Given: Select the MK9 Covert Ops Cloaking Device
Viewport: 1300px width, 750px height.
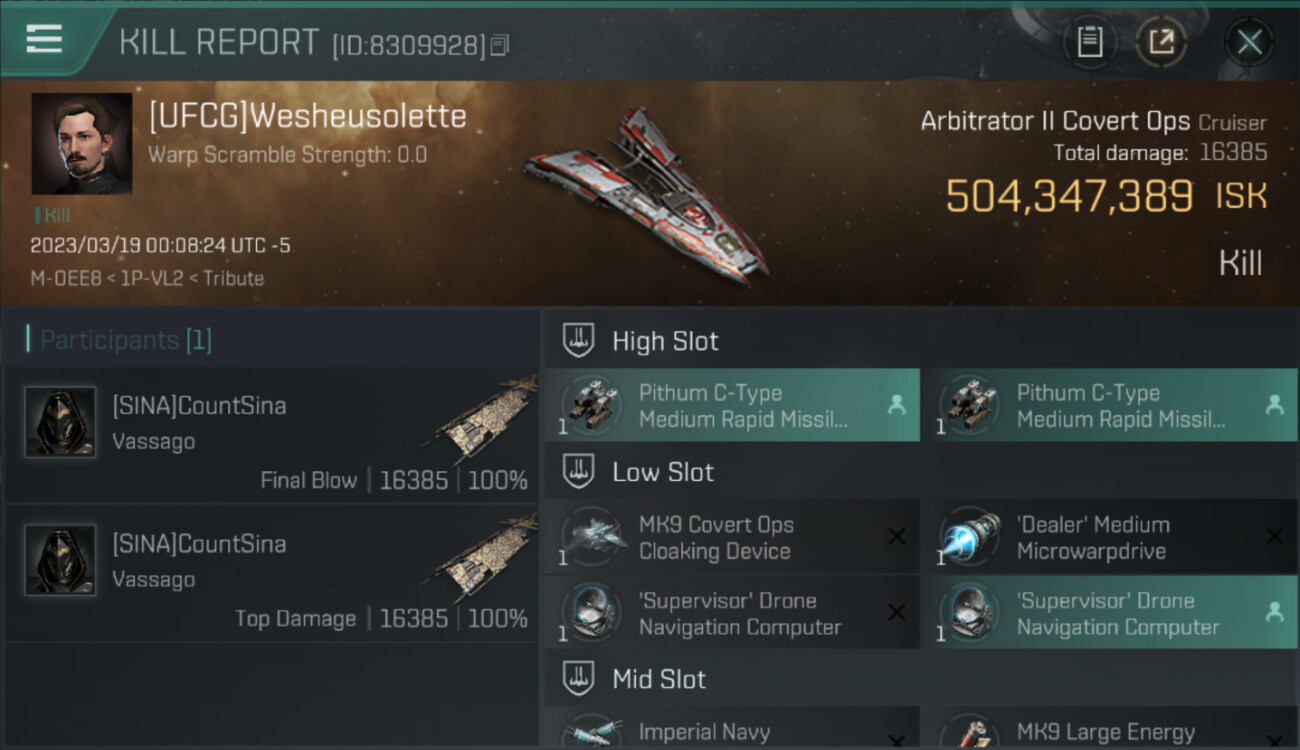Looking at the screenshot, I should pos(732,537).
